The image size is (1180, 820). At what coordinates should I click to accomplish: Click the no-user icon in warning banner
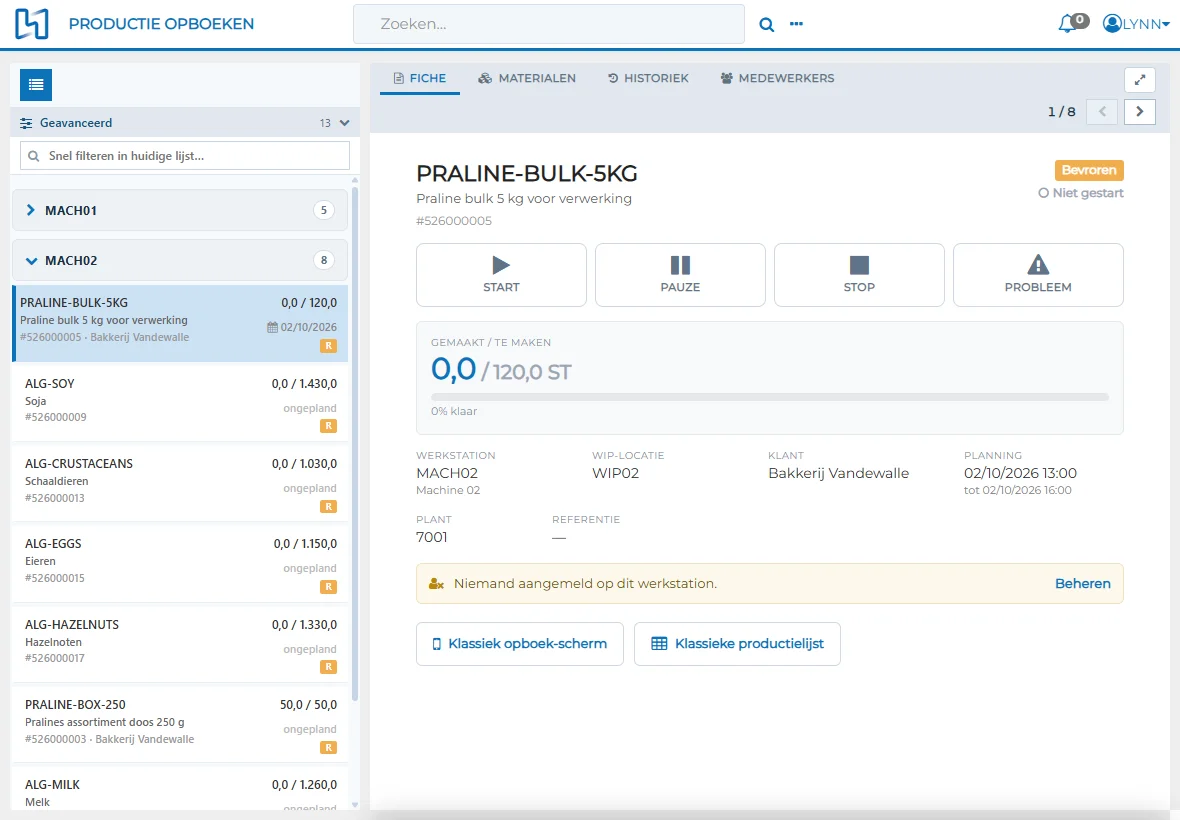[436, 584]
